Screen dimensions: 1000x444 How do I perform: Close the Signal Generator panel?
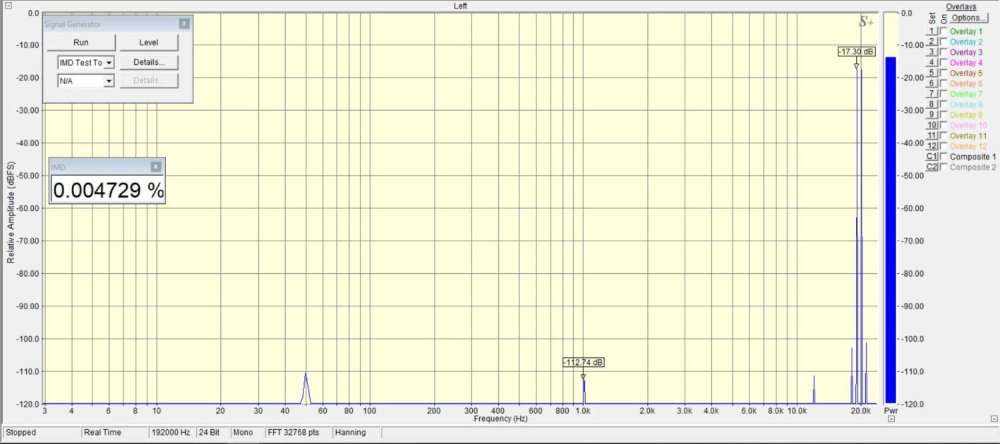[184, 23]
